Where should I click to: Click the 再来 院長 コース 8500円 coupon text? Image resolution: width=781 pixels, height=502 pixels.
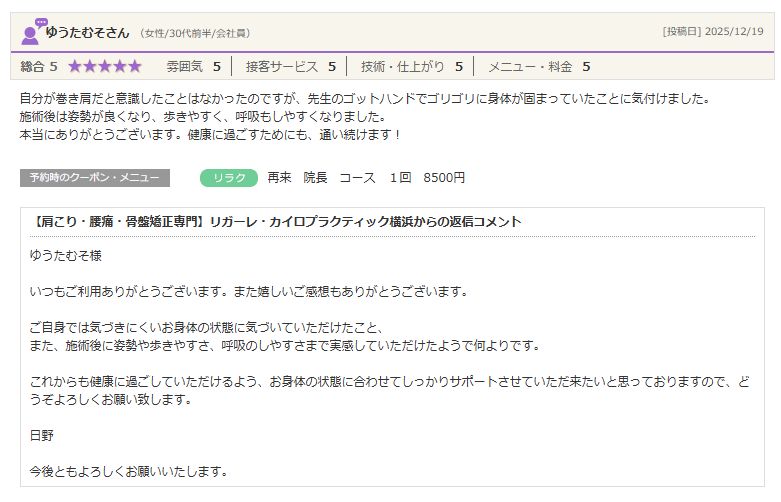(x=366, y=178)
